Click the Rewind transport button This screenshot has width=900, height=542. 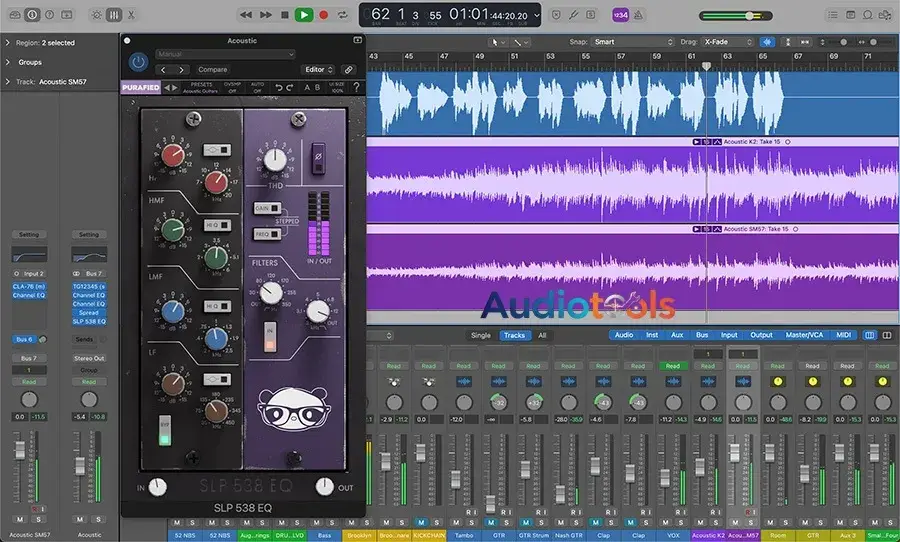tap(246, 15)
